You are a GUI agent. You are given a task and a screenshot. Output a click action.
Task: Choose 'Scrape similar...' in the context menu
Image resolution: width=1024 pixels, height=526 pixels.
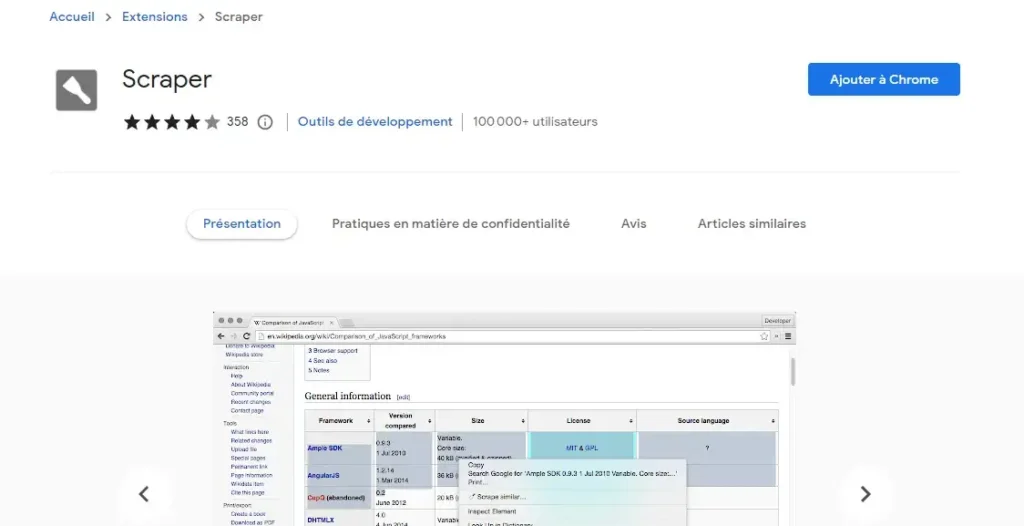pos(501,496)
